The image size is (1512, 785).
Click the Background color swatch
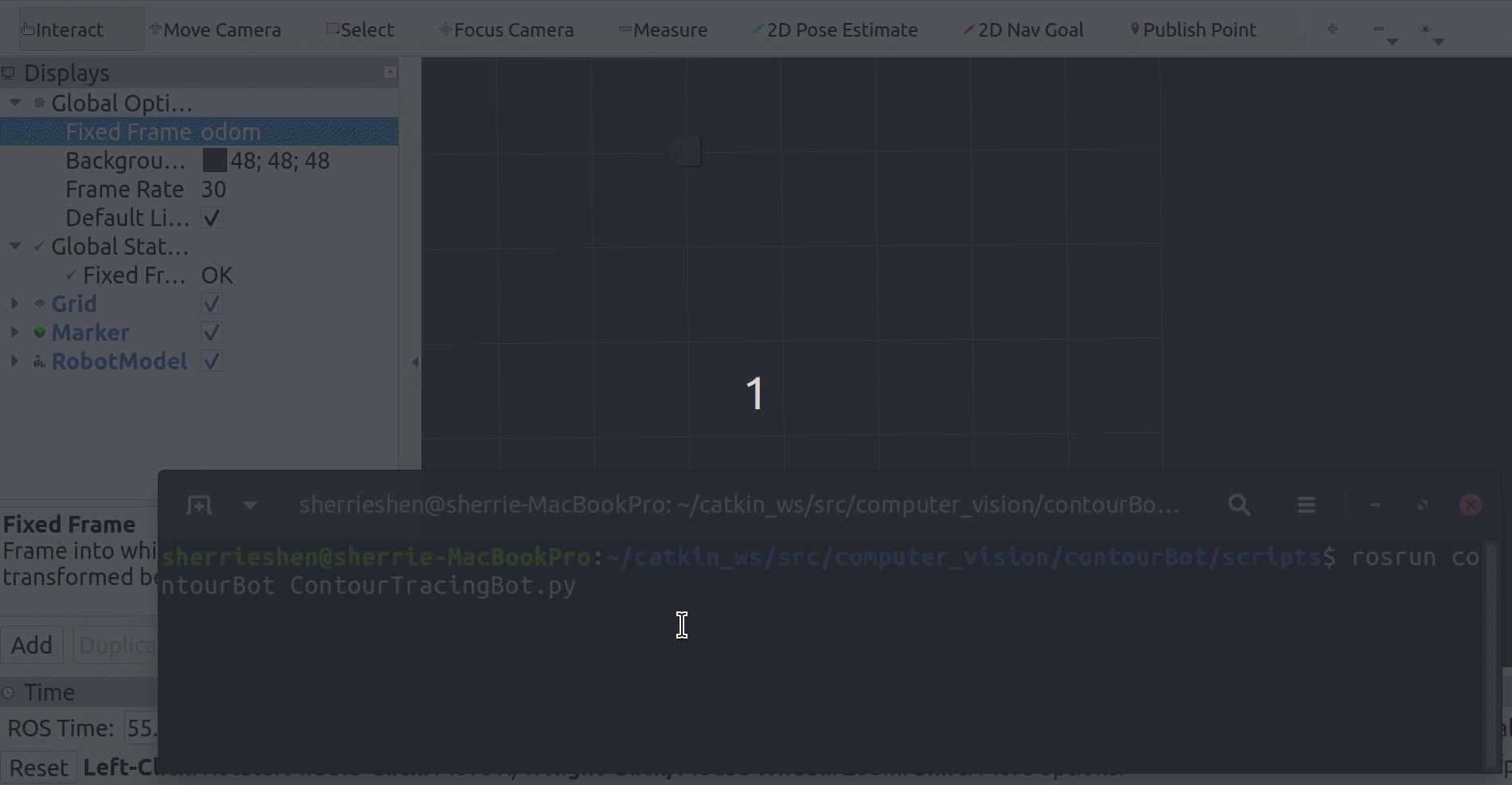pos(214,161)
